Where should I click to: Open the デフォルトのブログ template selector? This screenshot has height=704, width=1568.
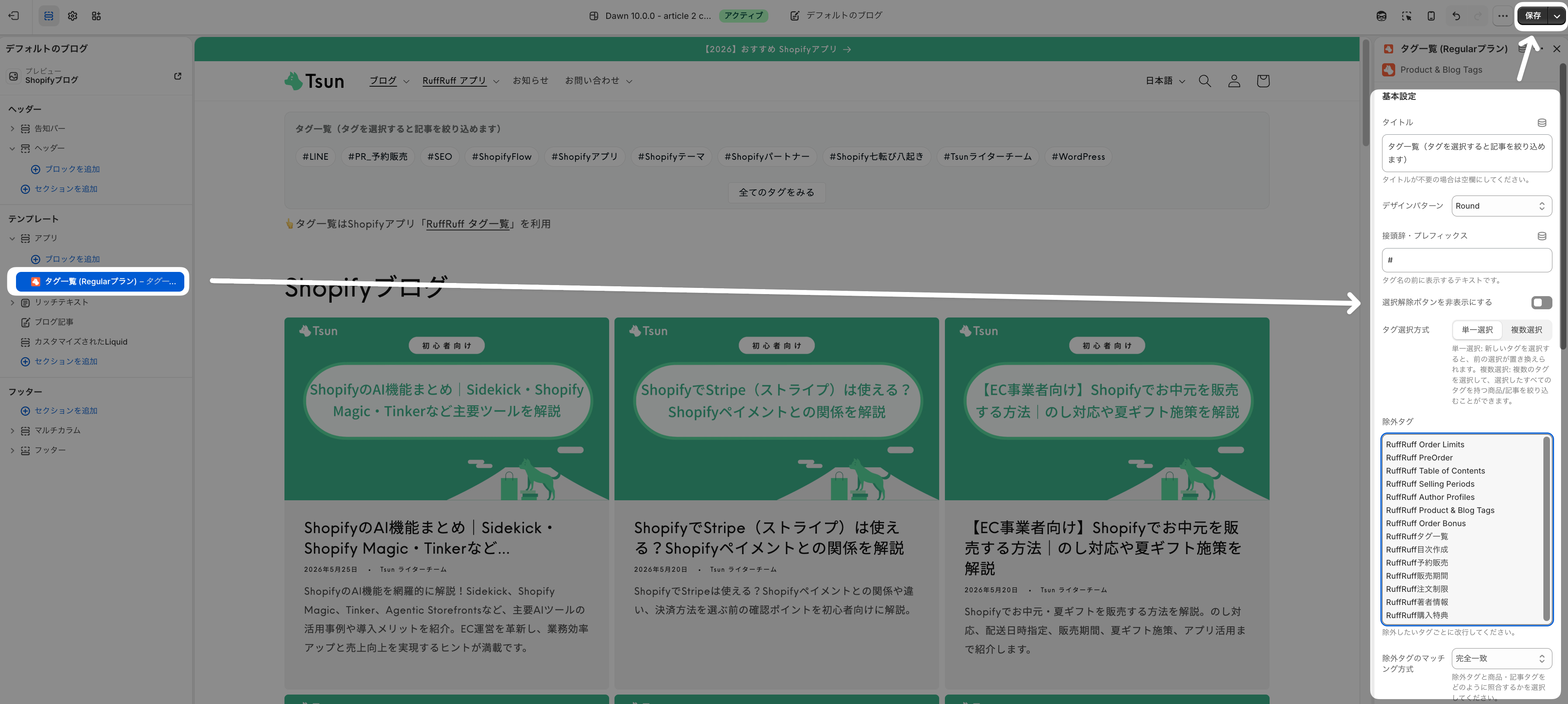pos(837,16)
